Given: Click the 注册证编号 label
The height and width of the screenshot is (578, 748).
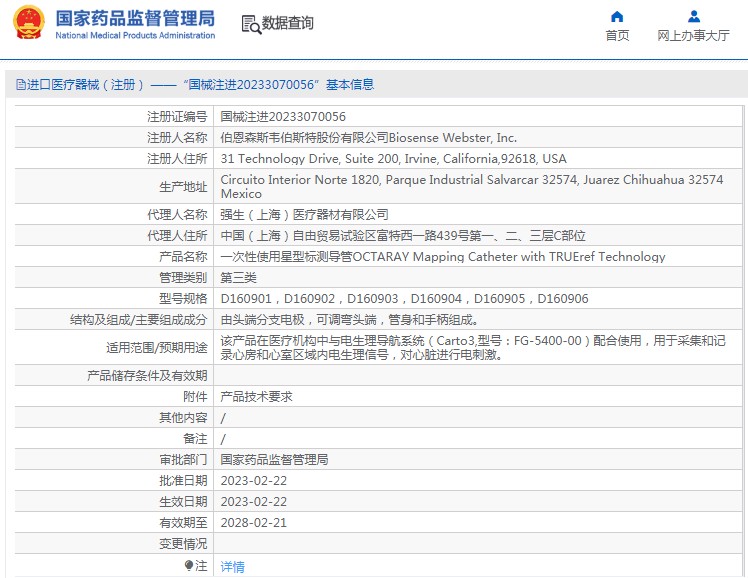Looking at the screenshot, I should click(177, 117).
